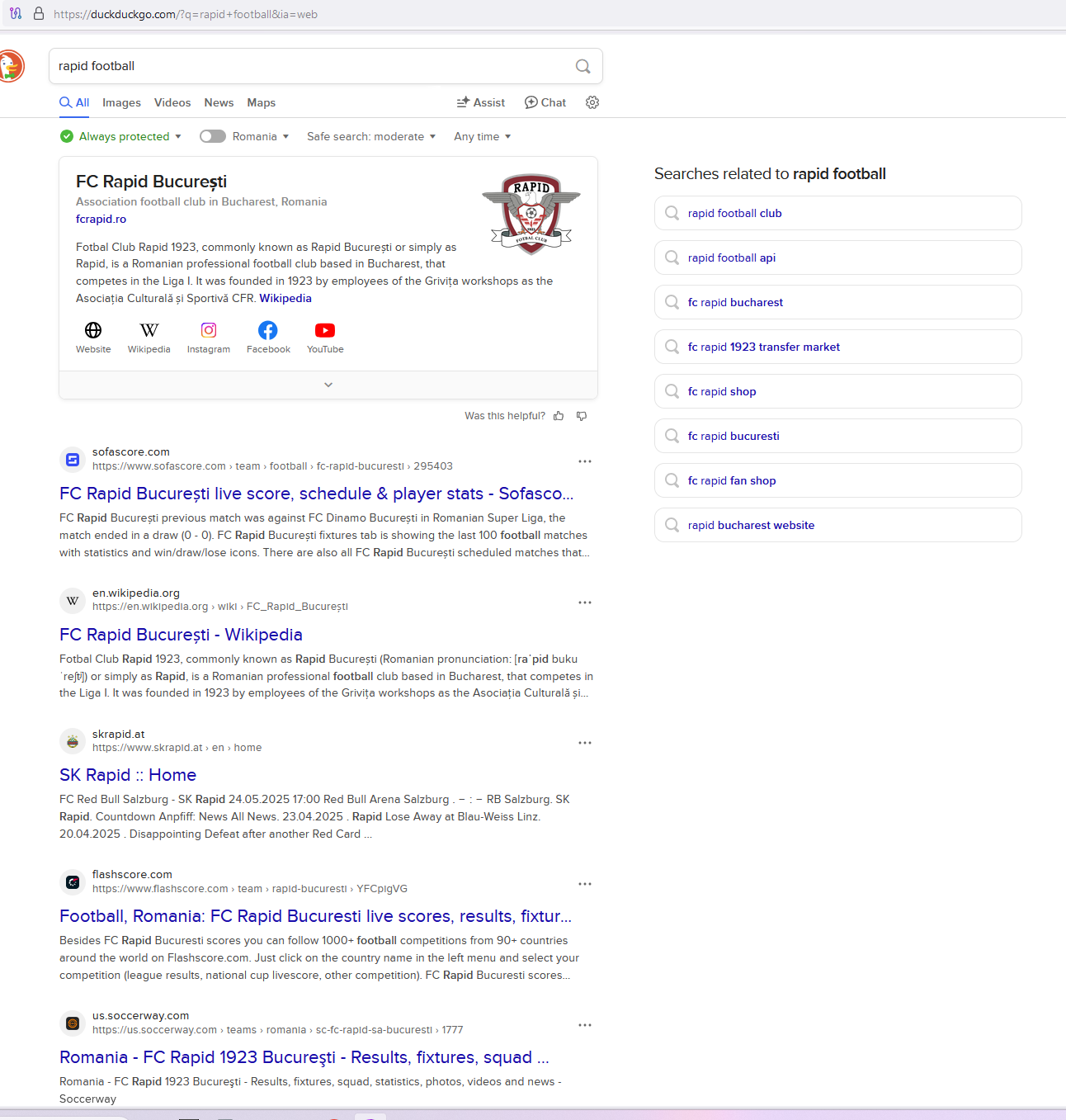This screenshot has height=1120, width=1066.
Task: Expand the FC Rapid knowledge panel chevron
Action: 328,385
